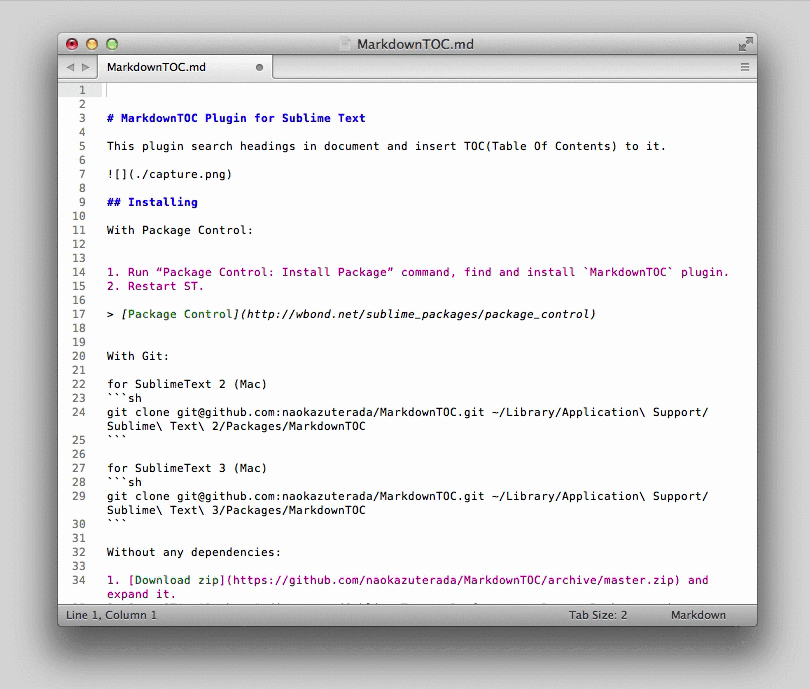Screen dimensions: 810x689
Task: Click 'for SublimeText 2 (Mac)' line
Action: pos(186,384)
